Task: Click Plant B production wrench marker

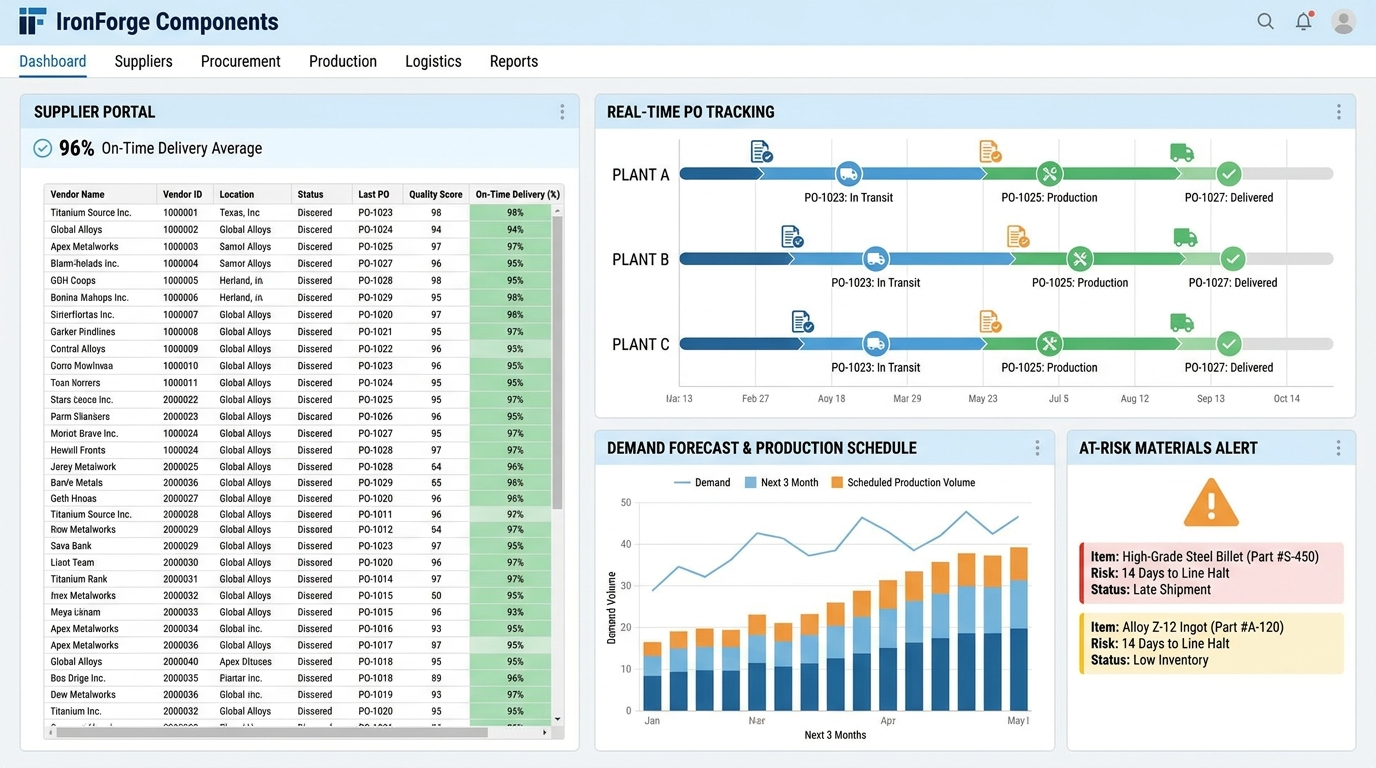Action: [1080, 259]
